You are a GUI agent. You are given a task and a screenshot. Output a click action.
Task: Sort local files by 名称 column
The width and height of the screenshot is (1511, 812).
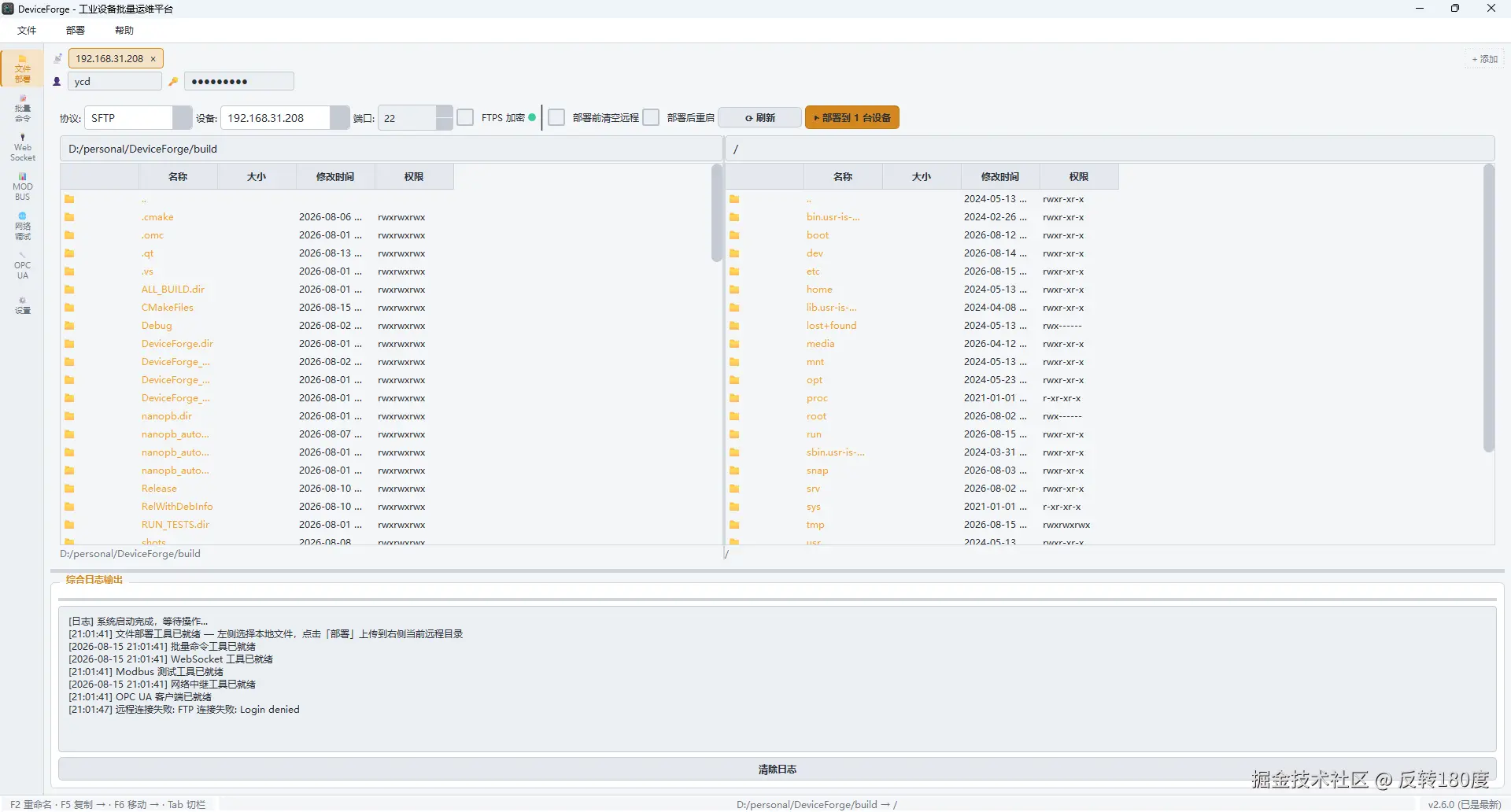pos(178,177)
